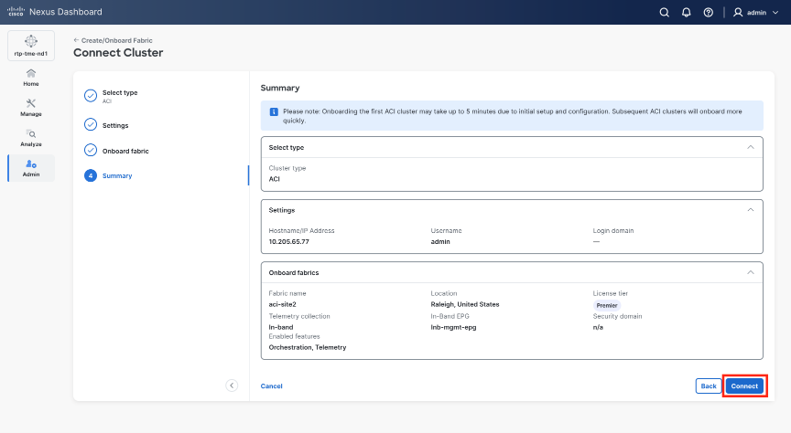Open the help question mark icon
Image resolution: width=791 pixels, height=433 pixels.
[708, 12]
